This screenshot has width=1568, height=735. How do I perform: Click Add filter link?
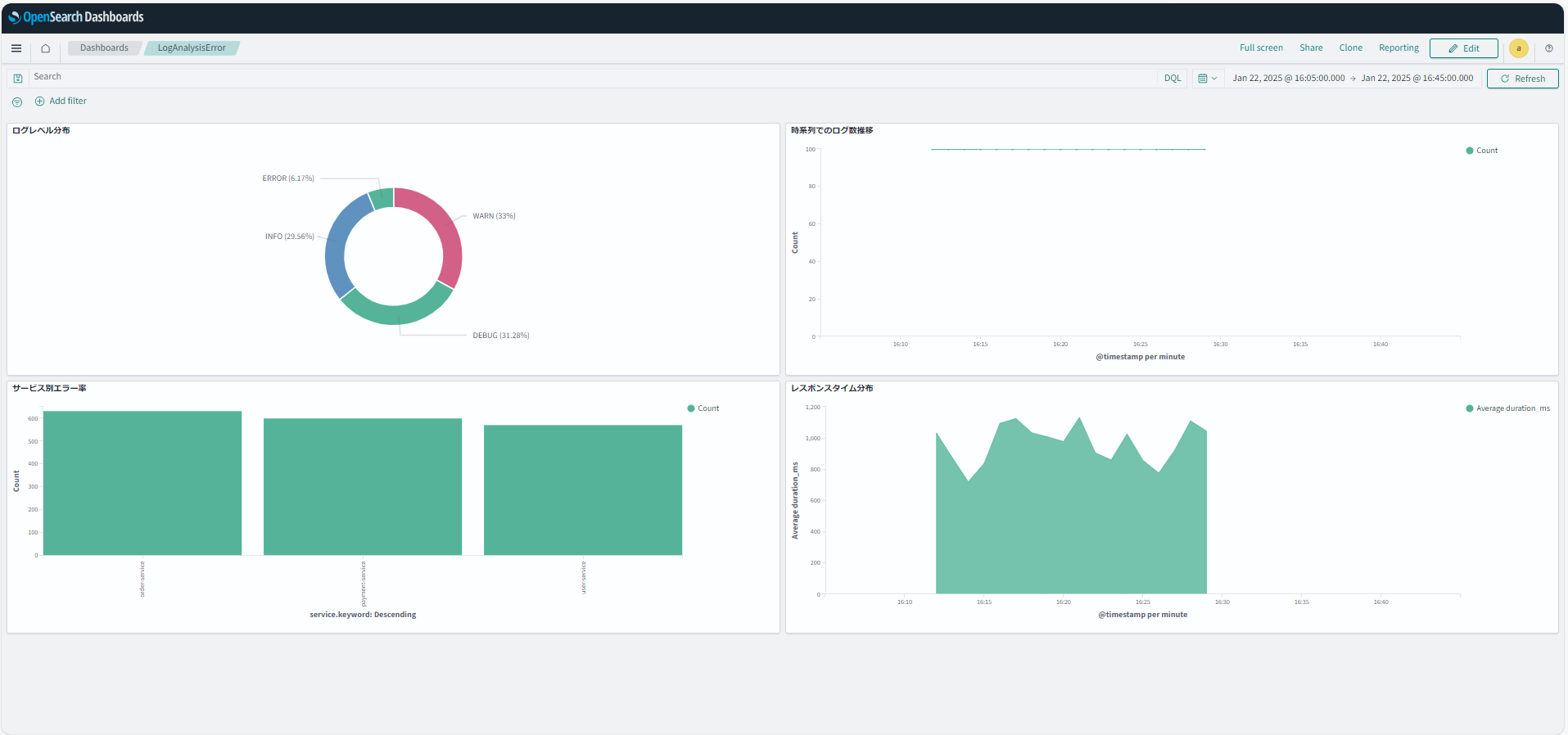(68, 101)
